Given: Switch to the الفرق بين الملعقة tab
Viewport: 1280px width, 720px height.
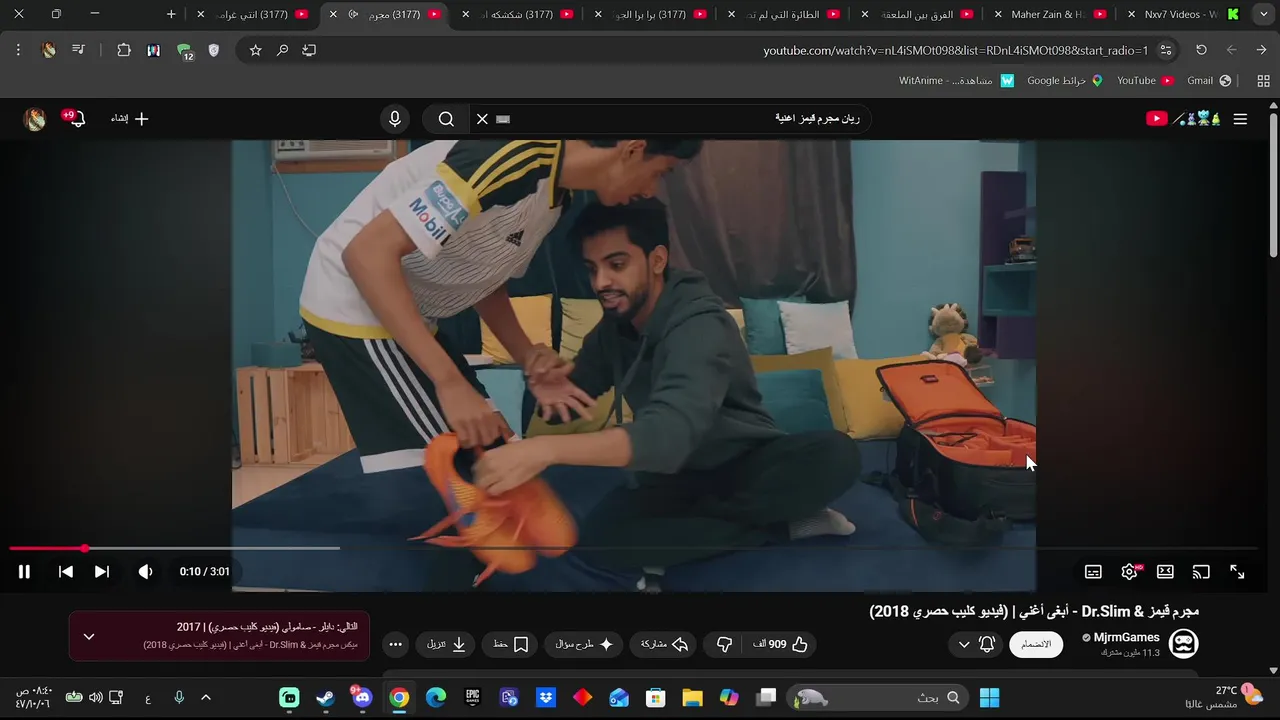Looking at the screenshot, I should coord(918,15).
